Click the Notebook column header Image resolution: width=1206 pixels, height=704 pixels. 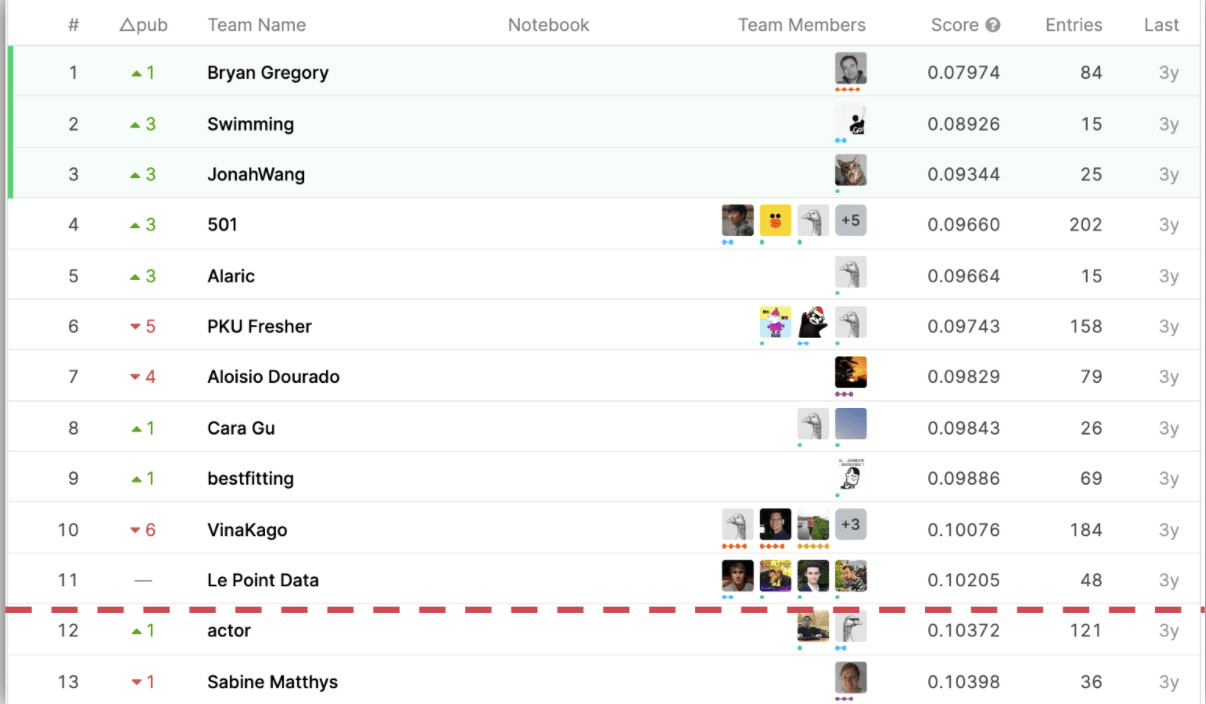(x=548, y=25)
